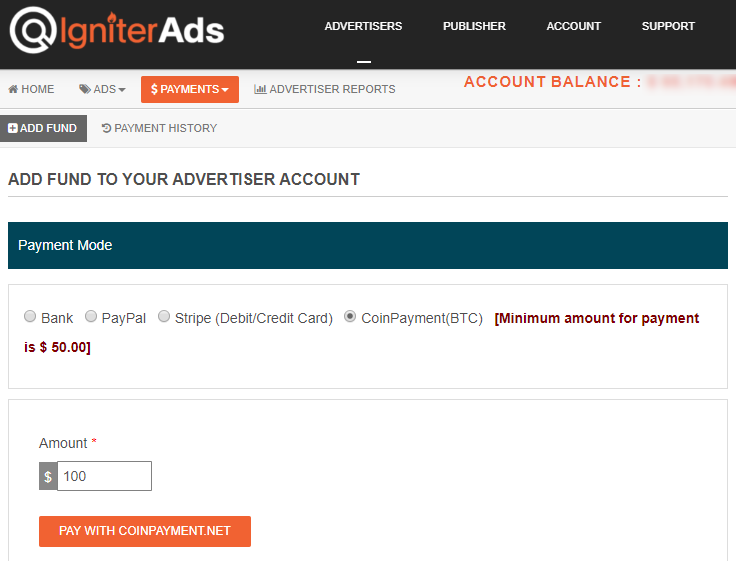Choose Stripe (Debit/Credit Card) radio button
The image size is (736, 561).
[164, 316]
